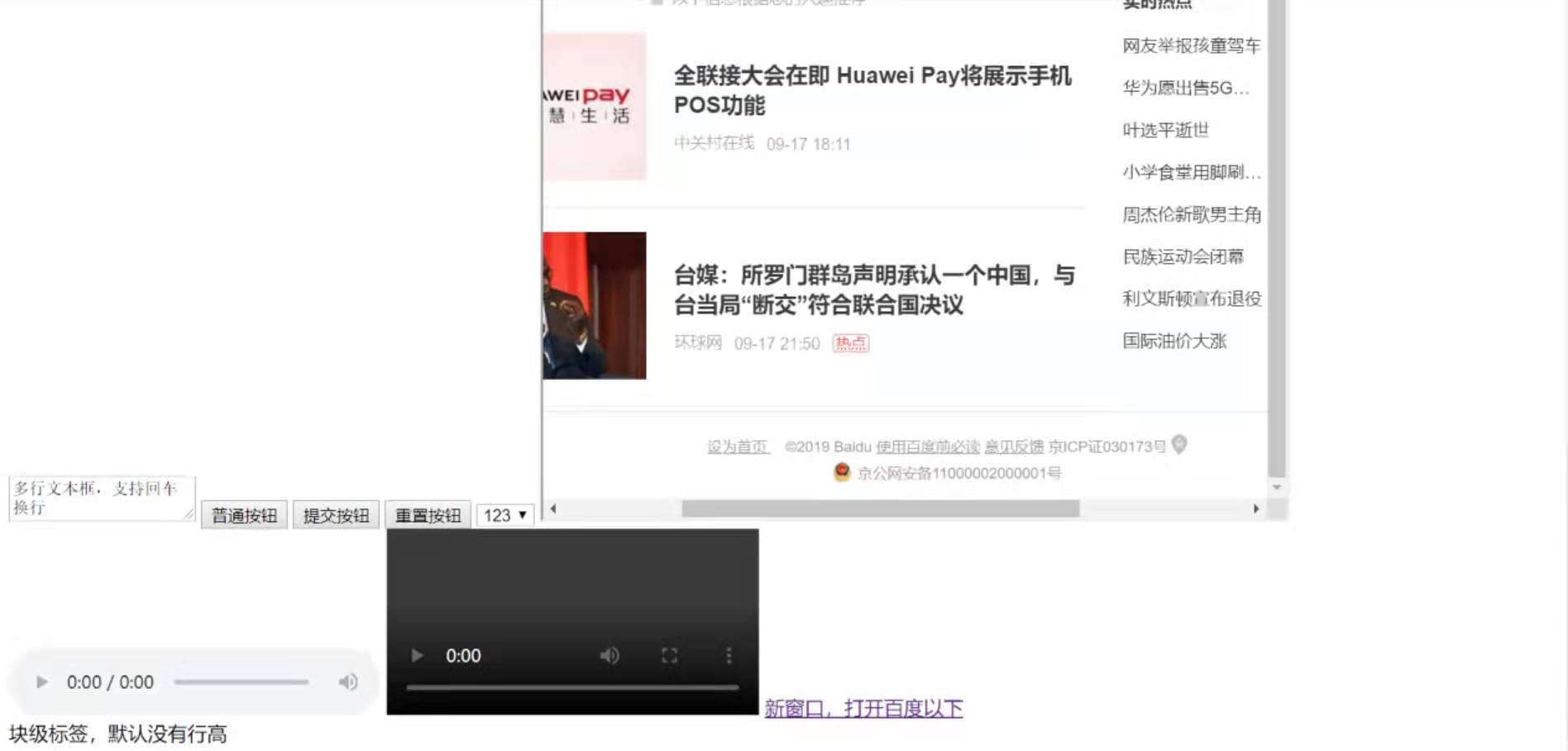The image size is (1568, 751).
Task: Click the Huawei Pay news thumbnail
Action: 595,107
